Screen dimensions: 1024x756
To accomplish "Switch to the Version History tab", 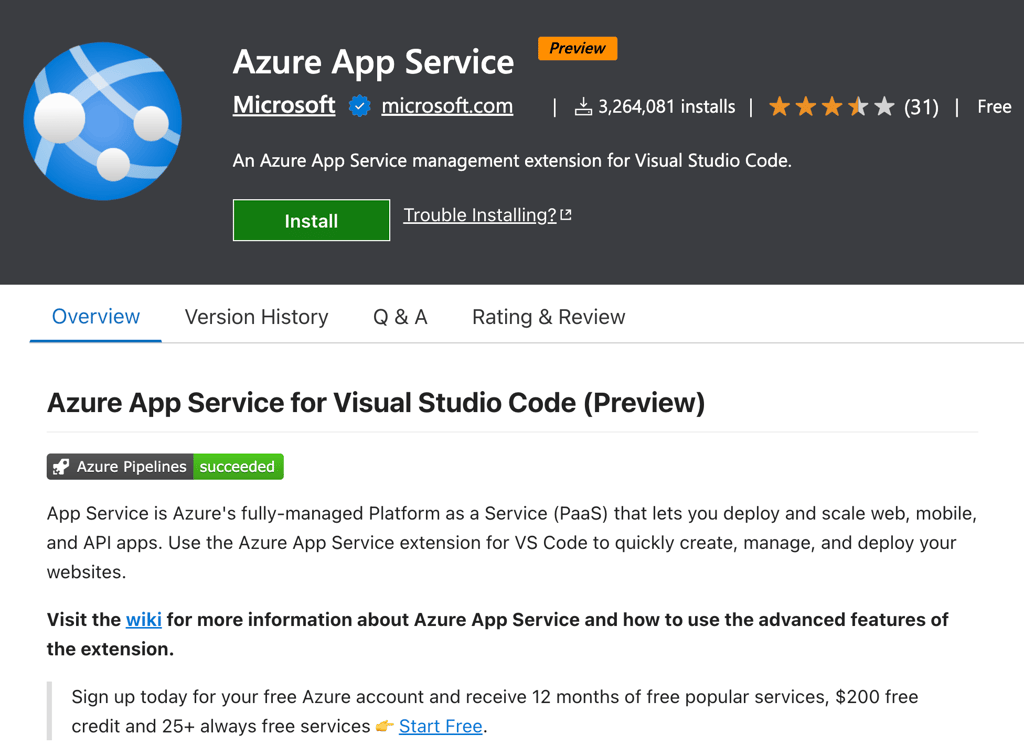I will coord(257,317).
